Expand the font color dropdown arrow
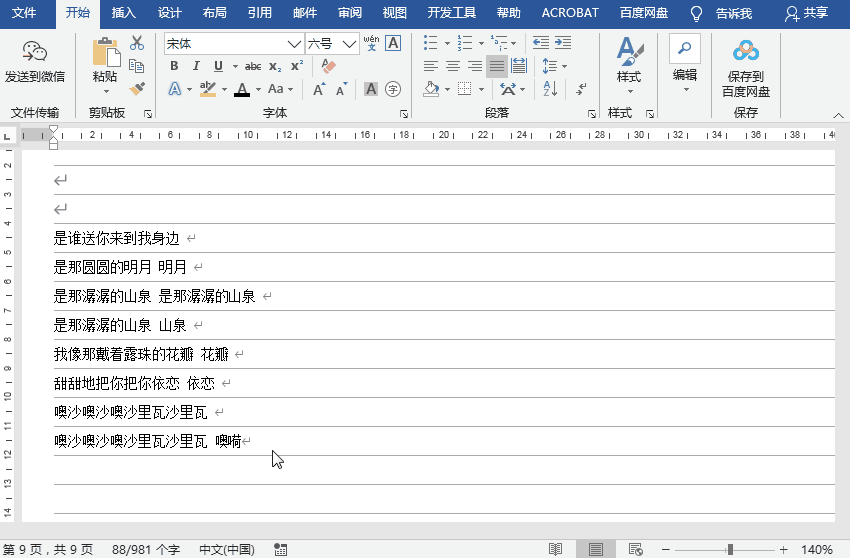The image size is (850, 558). pyautogui.click(x=258, y=89)
